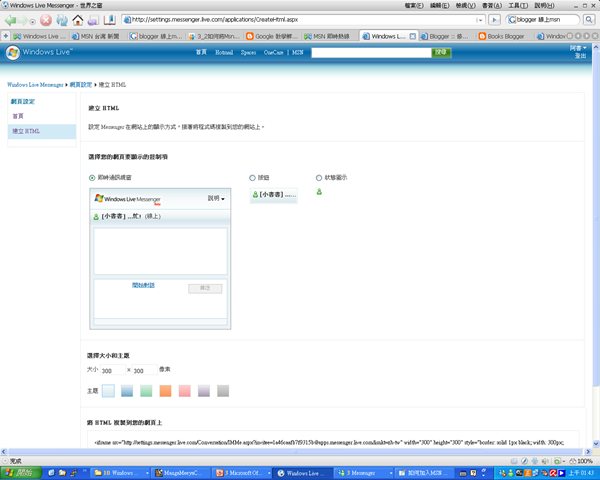Viewport: 600px width, 480px height.
Task: Click the green 搜尋 search button
Action: click(441, 52)
